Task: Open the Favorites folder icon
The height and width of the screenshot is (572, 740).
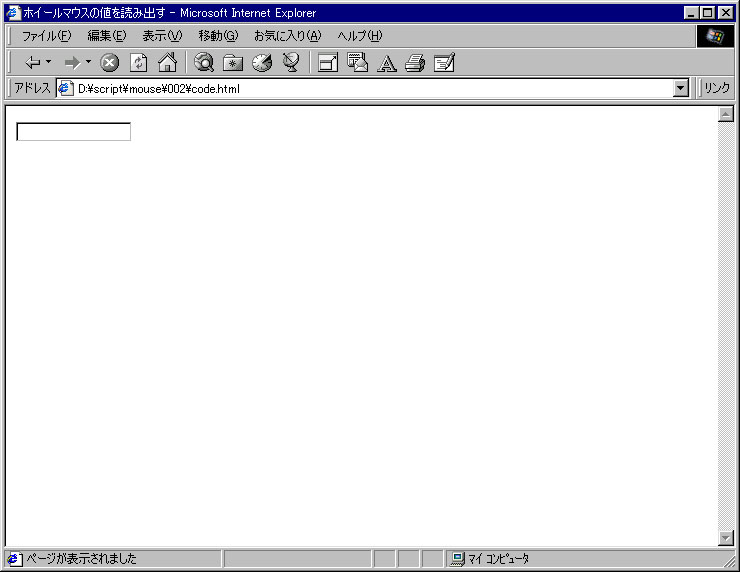Action: coord(233,63)
